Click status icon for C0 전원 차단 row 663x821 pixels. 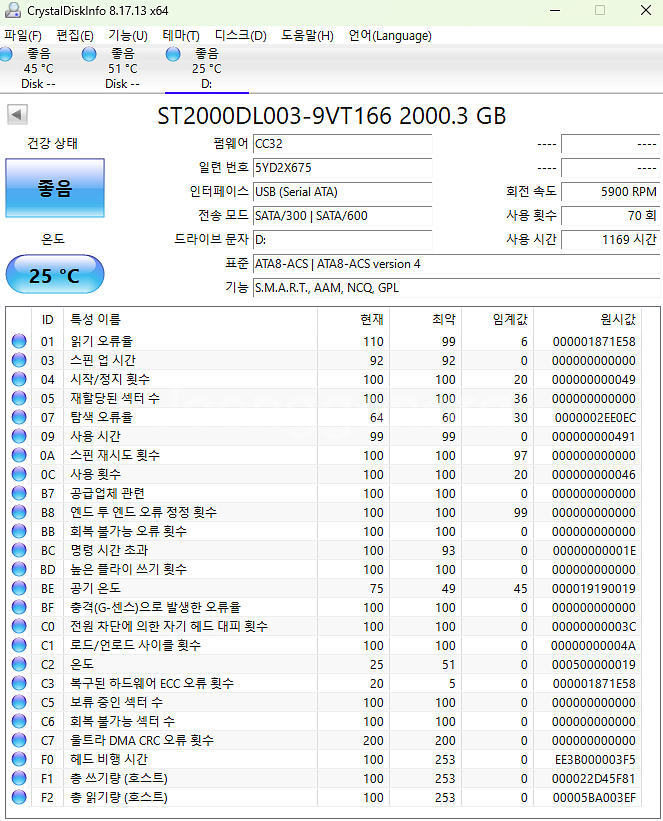click(x=19, y=626)
